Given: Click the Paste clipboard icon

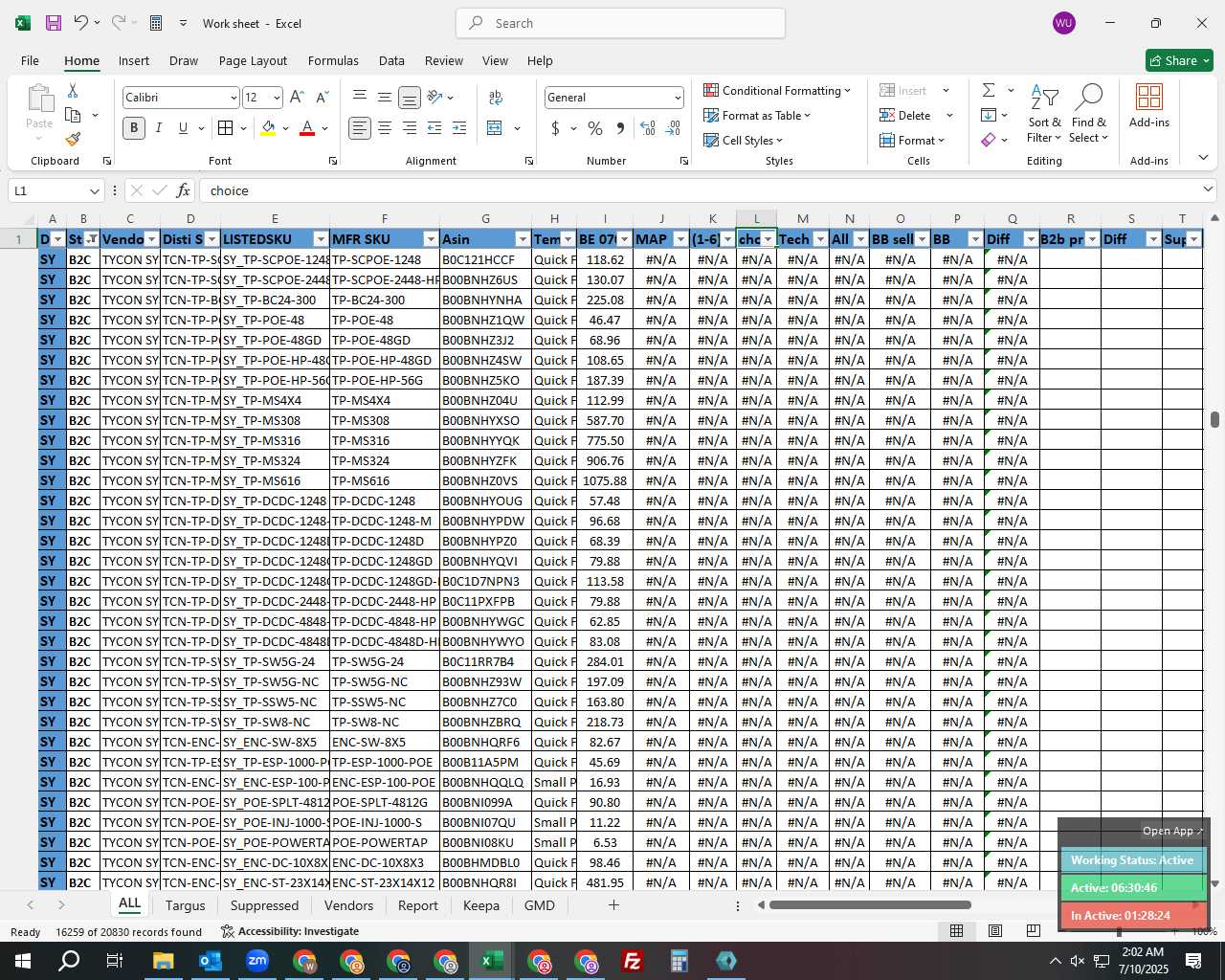Looking at the screenshot, I should pos(39,98).
